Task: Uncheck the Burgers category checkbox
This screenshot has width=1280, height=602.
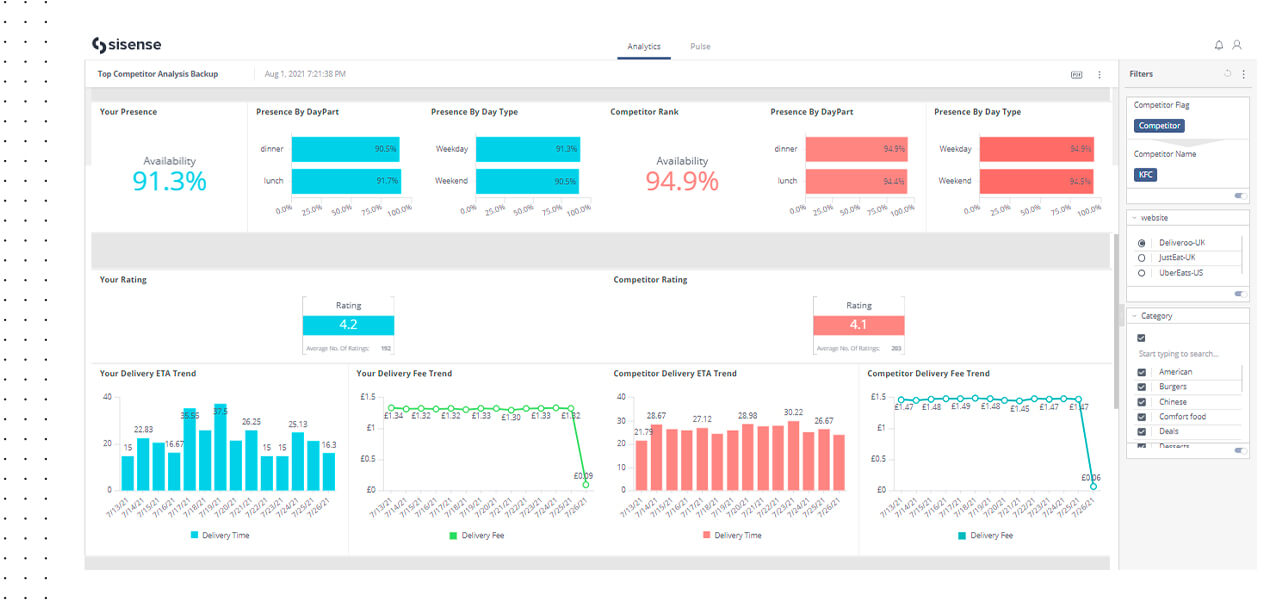Action: [x=1142, y=387]
